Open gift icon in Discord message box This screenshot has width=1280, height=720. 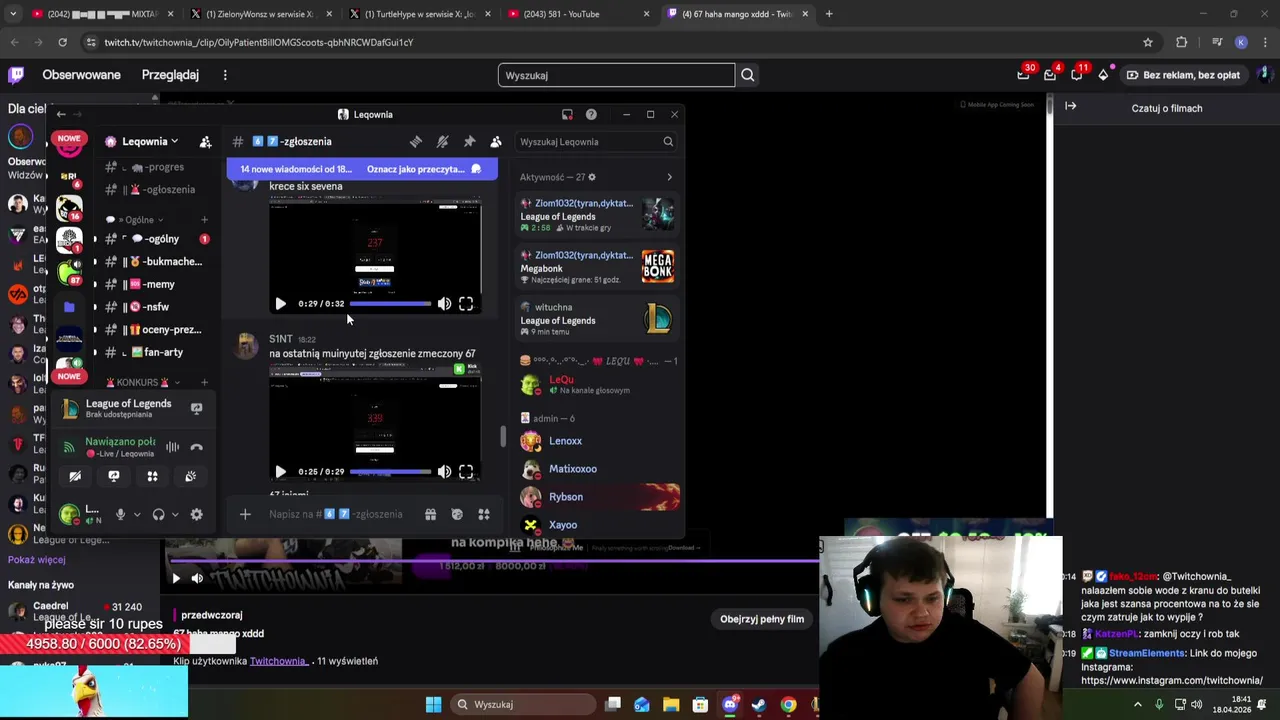click(430, 515)
